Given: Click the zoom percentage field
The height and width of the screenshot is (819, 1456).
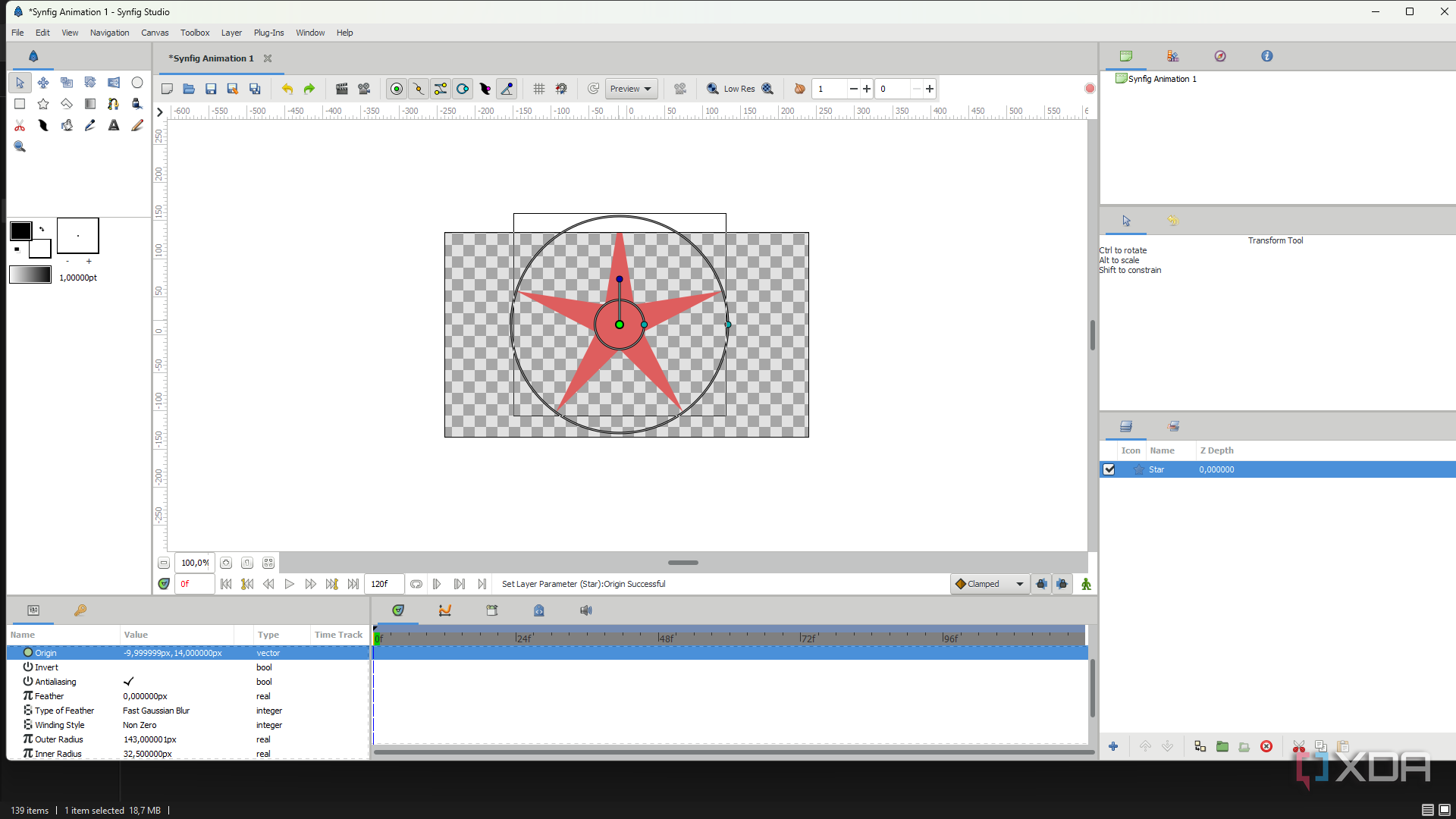Looking at the screenshot, I should tap(194, 563).
